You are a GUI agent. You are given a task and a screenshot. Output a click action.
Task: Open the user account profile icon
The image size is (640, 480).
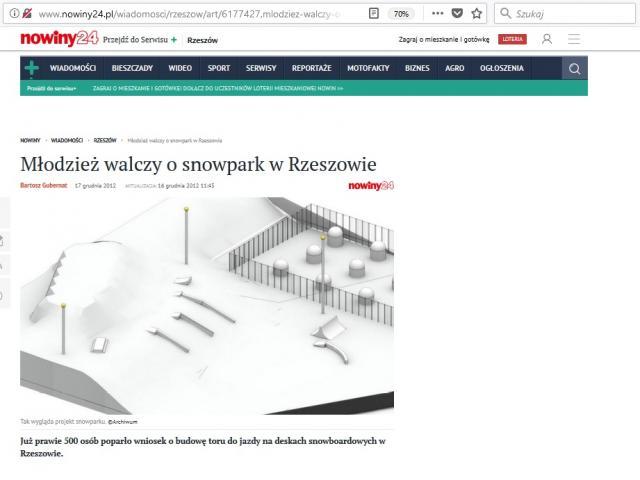pyautogui.click(x=547, y=39)
